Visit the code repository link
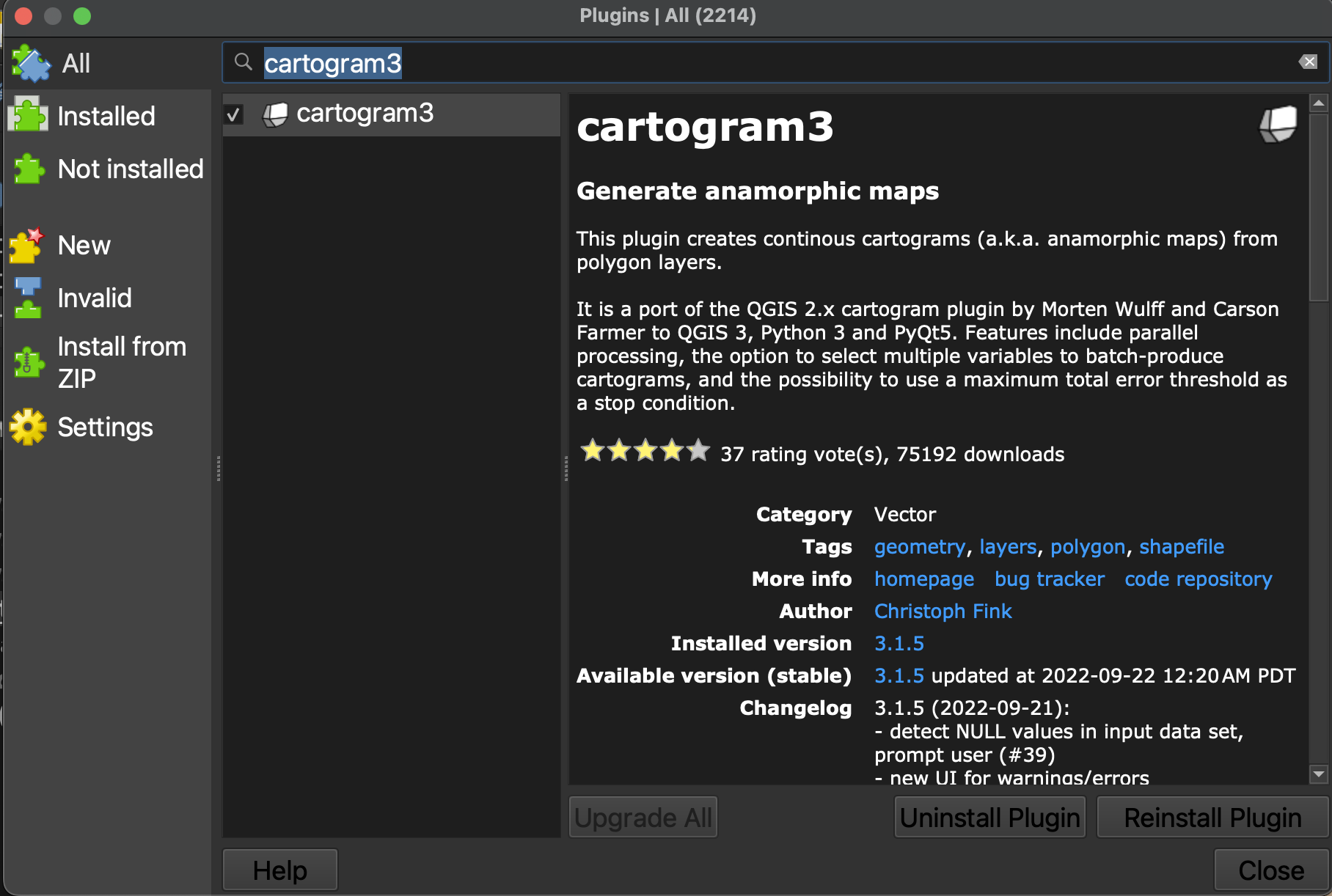Screen dimensions: 1332x896 click(1198, 579)
